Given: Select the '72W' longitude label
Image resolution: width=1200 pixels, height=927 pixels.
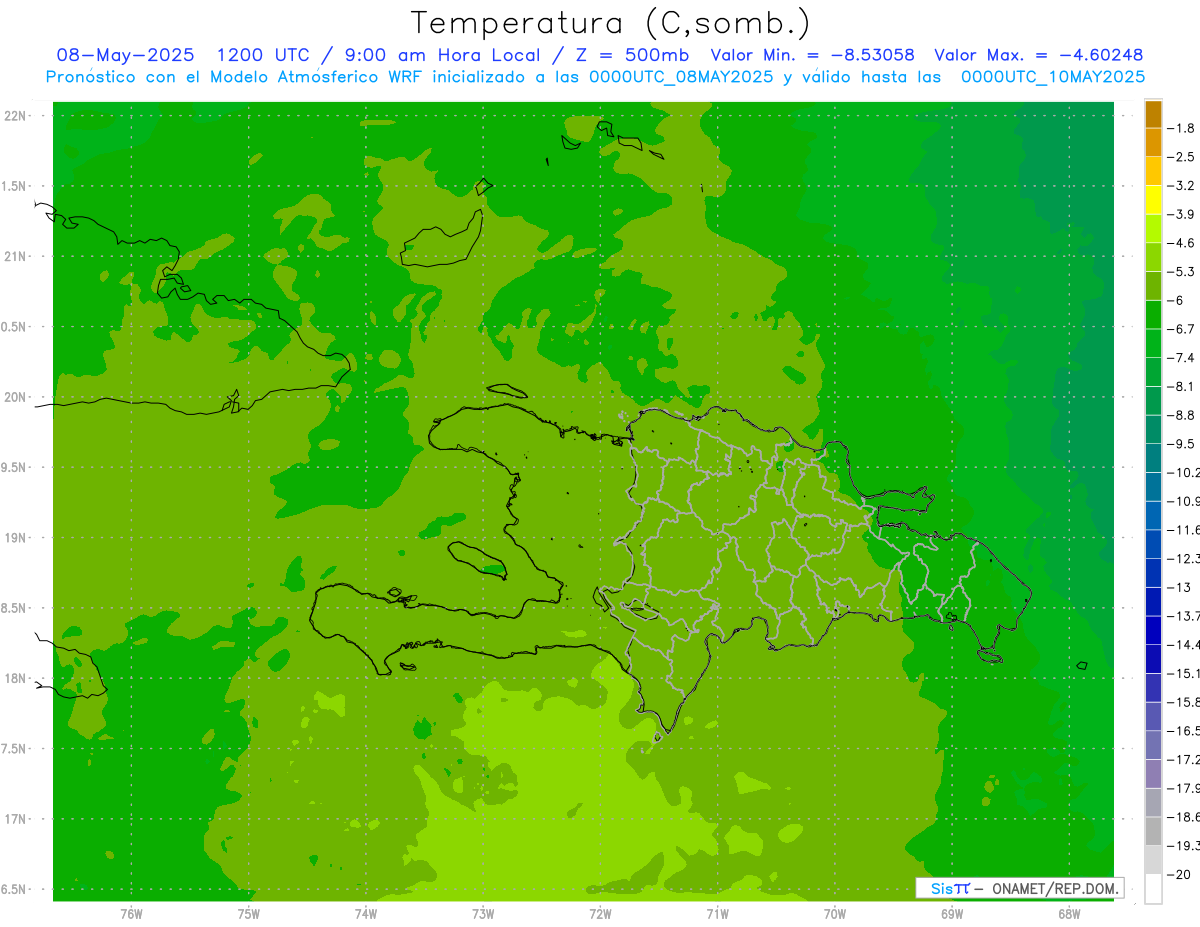Looking at the screenshot, I should pos(600,913).
